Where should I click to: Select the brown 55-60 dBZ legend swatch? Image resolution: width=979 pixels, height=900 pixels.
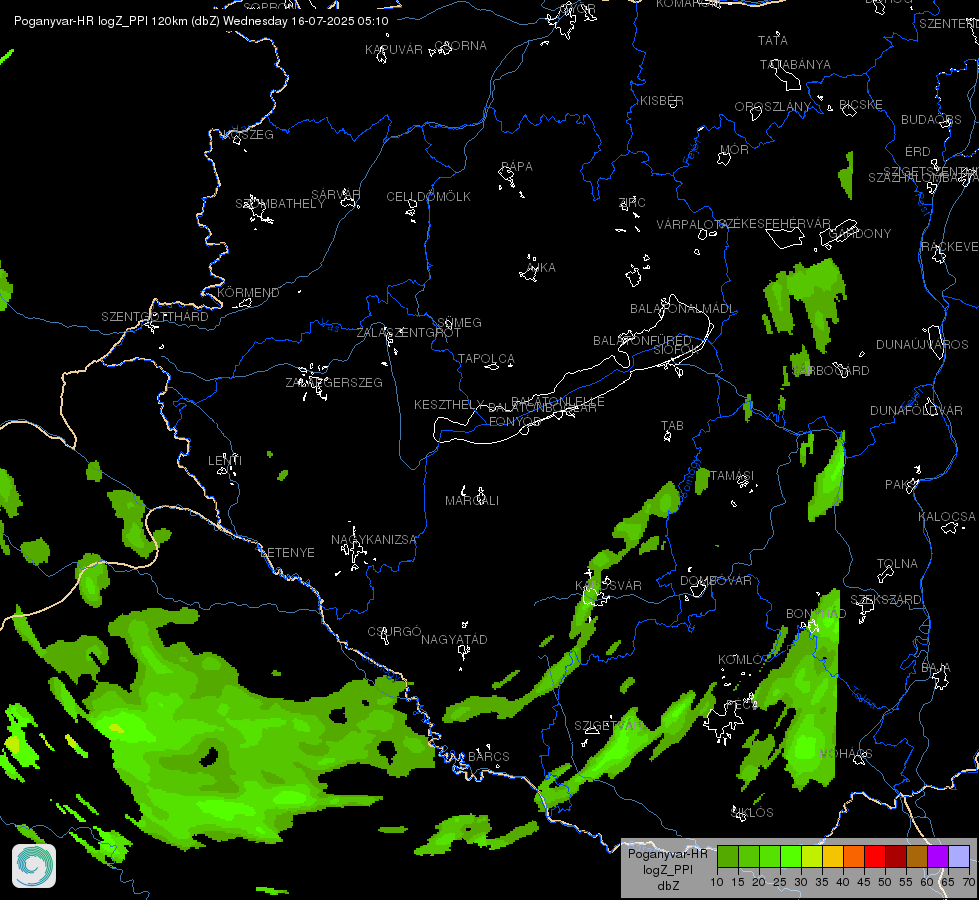(x=917, y=856)
